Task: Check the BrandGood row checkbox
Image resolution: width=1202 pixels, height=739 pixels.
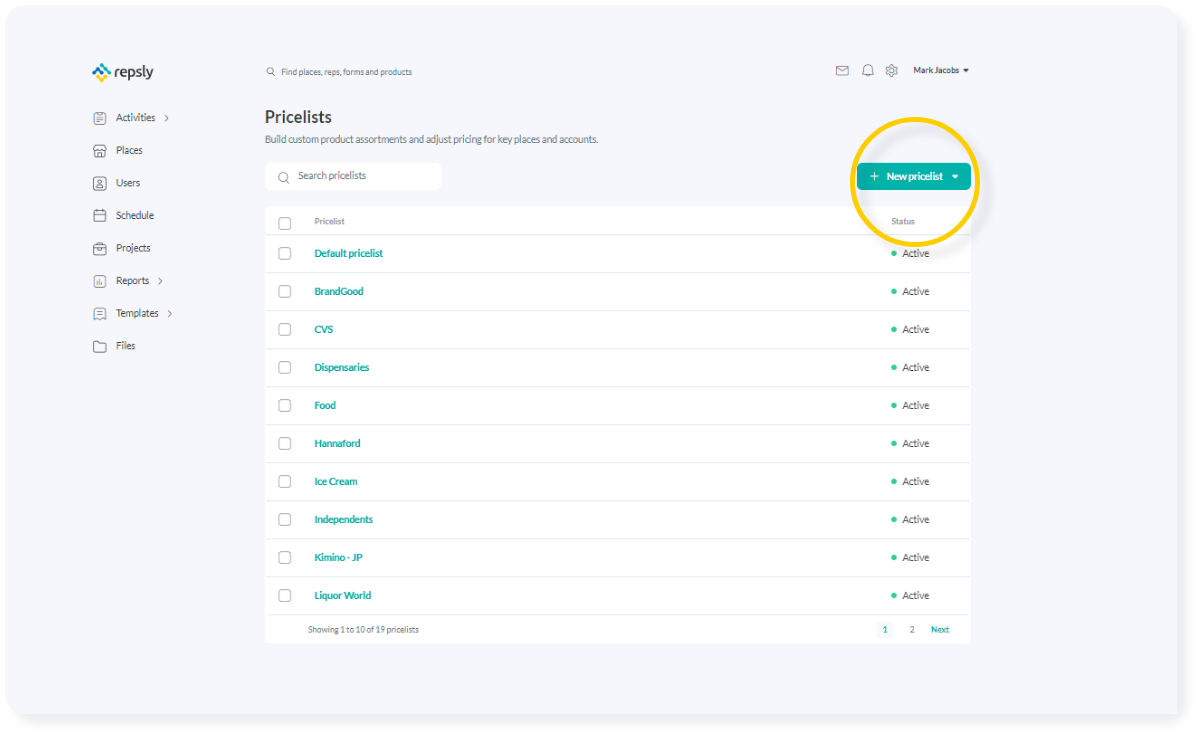Action: [284, 292]
